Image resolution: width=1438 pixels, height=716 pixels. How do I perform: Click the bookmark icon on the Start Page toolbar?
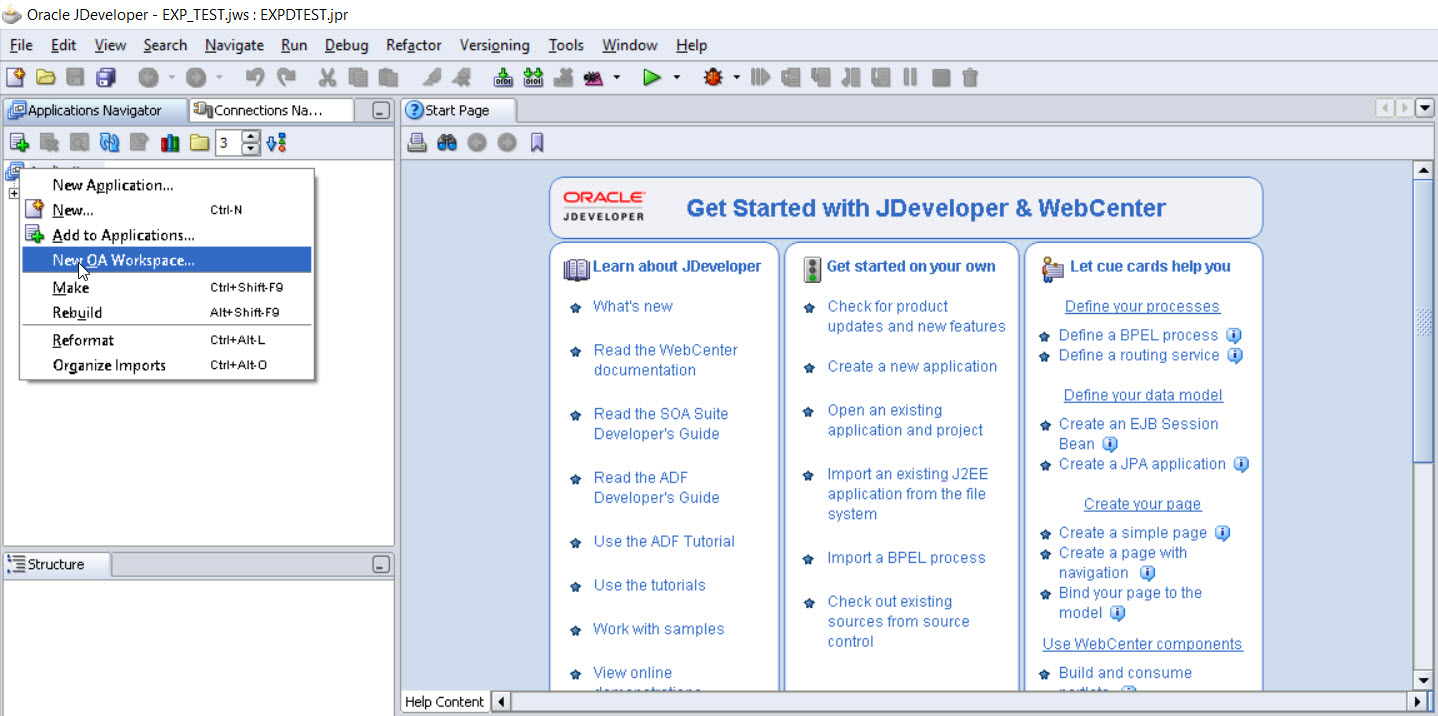tap(537, 141)
